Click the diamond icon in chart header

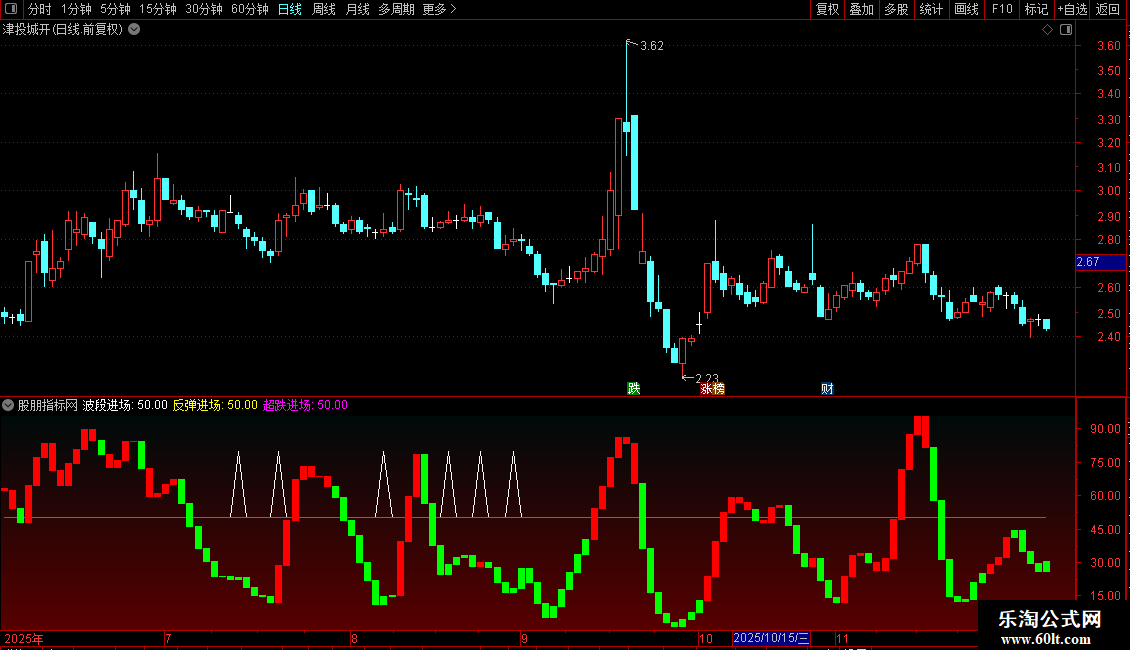point(1048,30)
